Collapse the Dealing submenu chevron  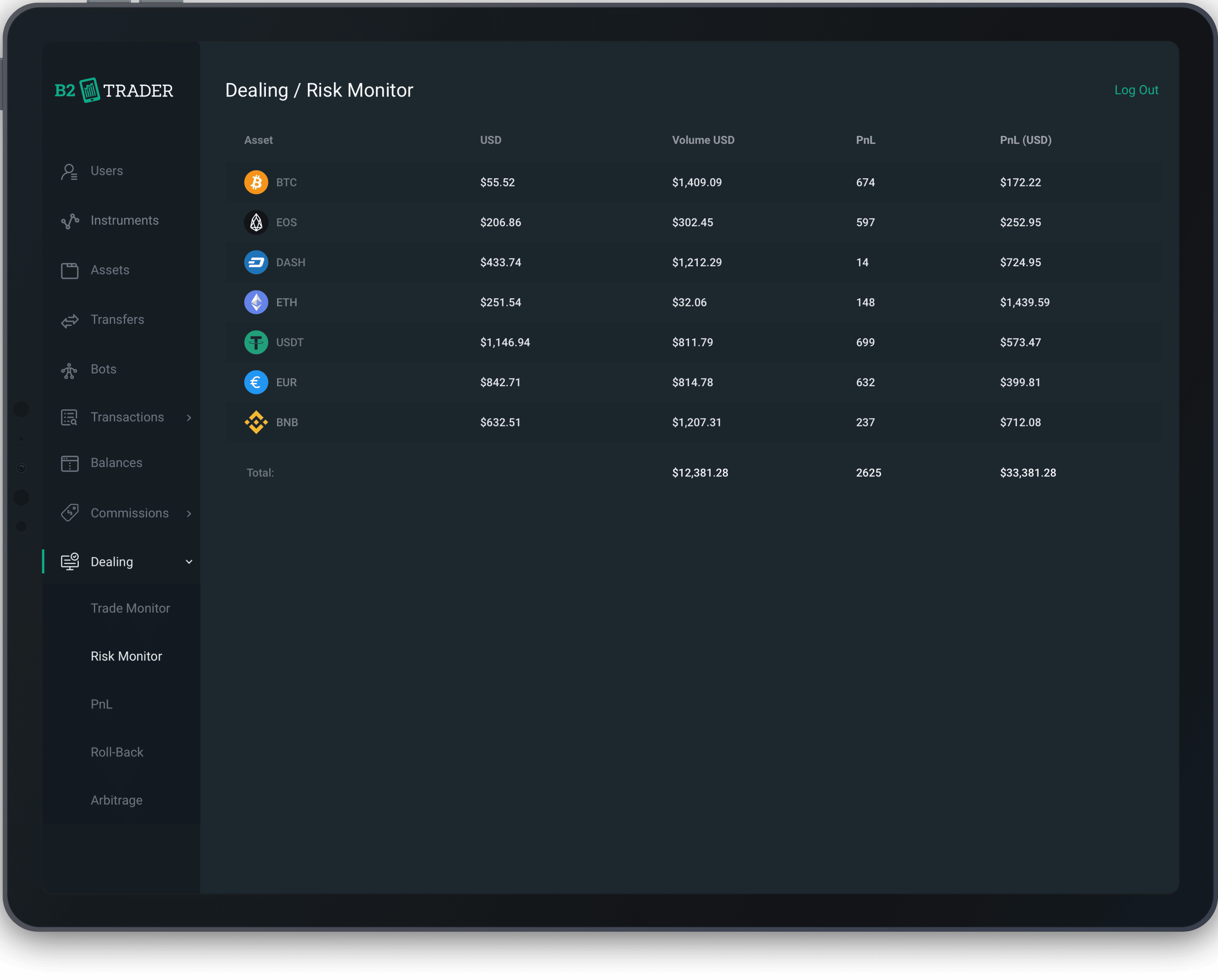(189, 562)
